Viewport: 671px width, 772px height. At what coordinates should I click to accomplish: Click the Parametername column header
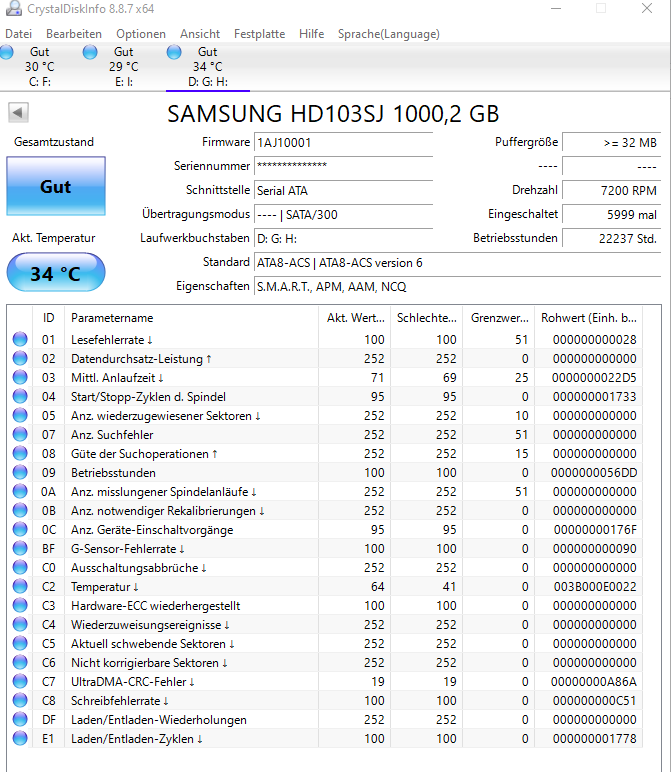tap(191, 318)
